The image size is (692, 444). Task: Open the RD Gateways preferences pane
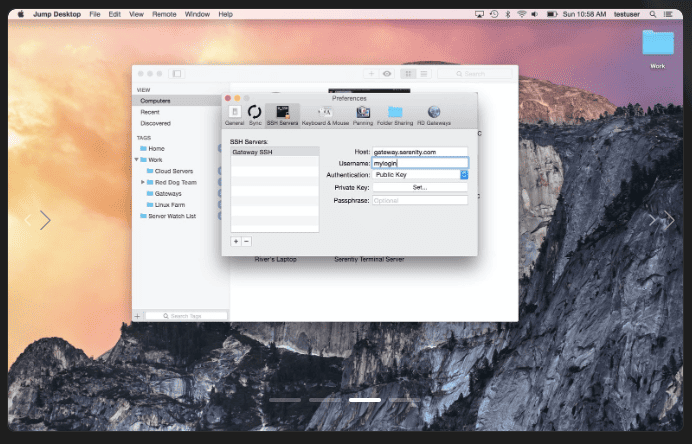point(434,116)
